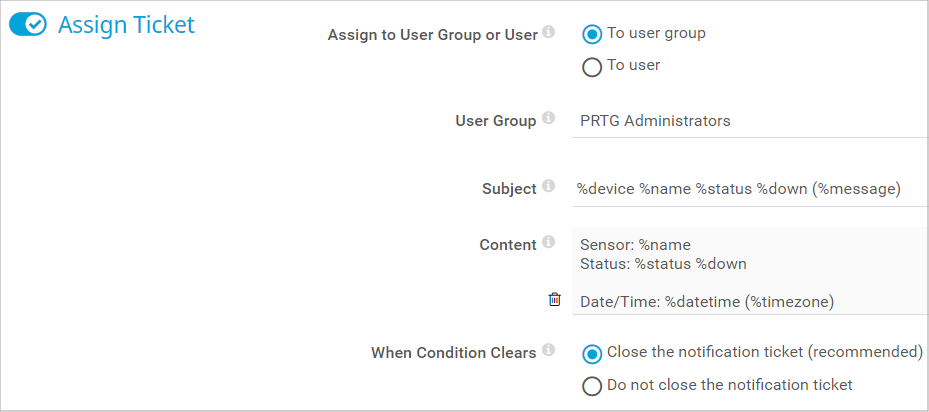The image size is (929, 412).
Task: Choose Close the notification ticket (recommended)
Action: (x=592, y=353)
